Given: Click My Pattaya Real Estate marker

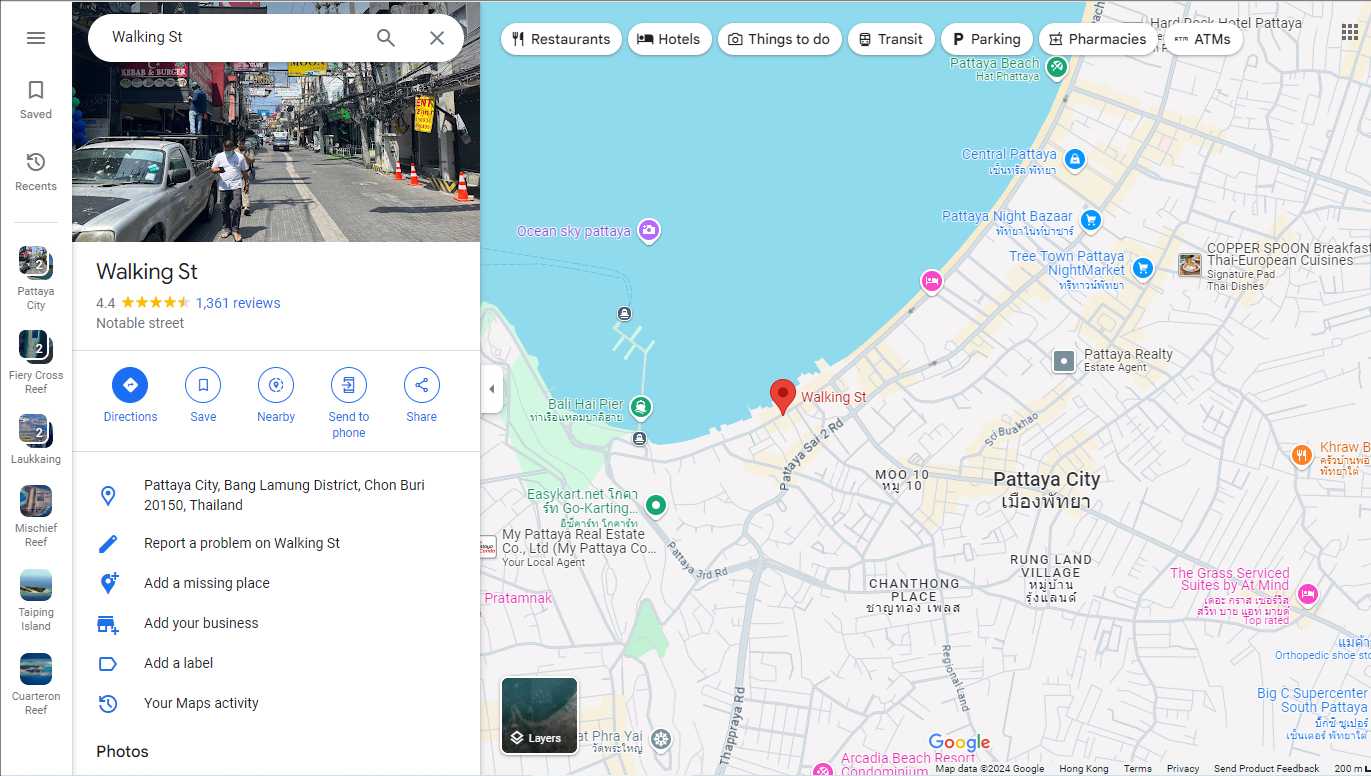Looking at the screenshot, I should pyautogui.click(x=489, y=546).
